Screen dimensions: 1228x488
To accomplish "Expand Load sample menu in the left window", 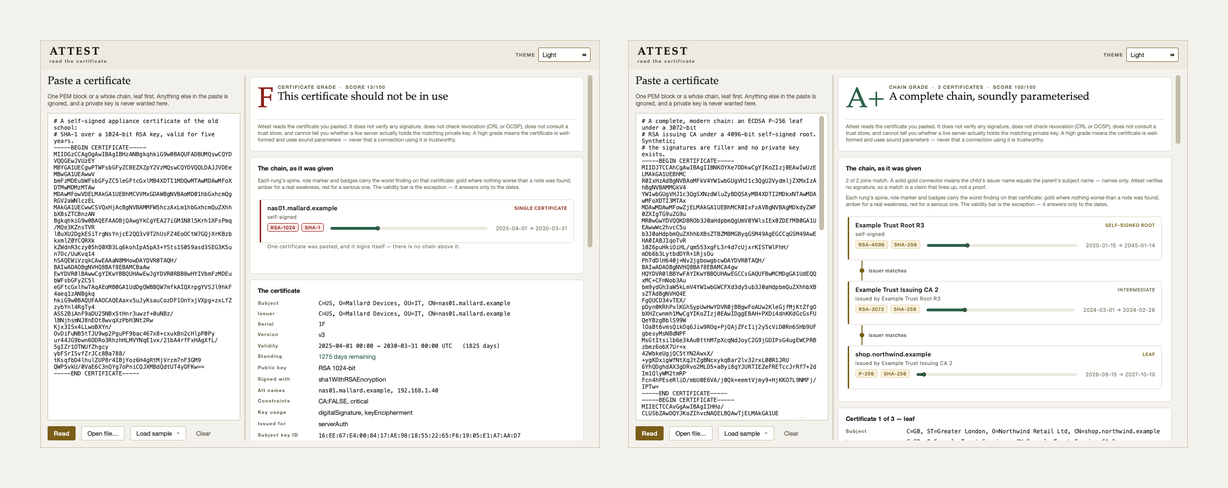I will pos(159,433).
